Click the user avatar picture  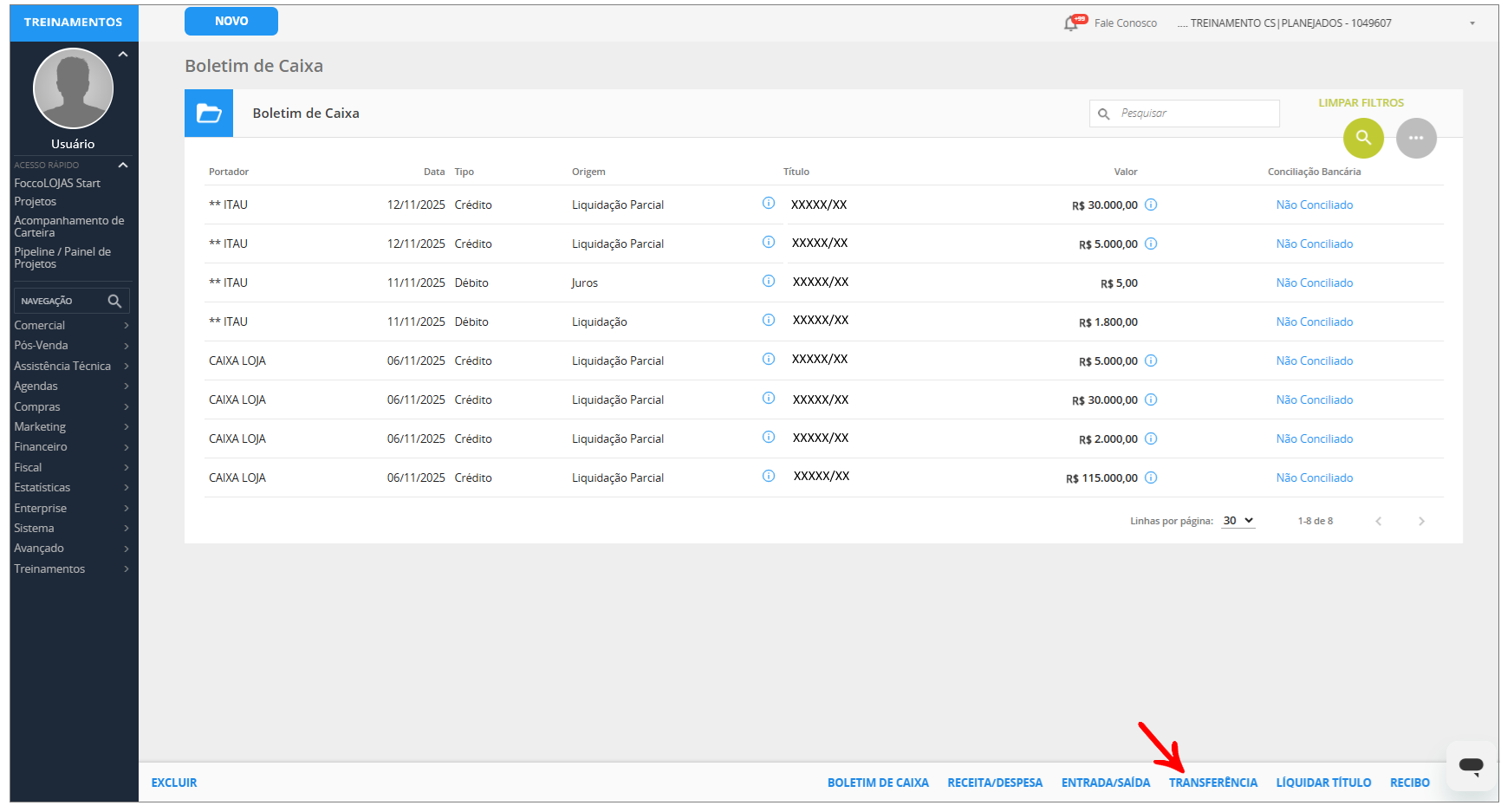click(73, 88)
